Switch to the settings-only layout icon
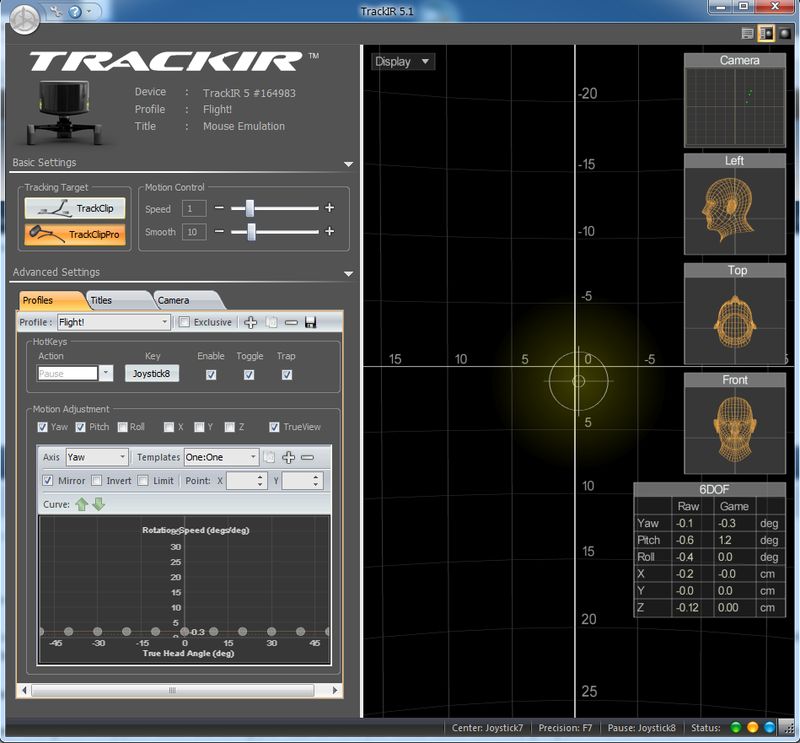This screenshot has width=800, height=743. click(747, 34)
